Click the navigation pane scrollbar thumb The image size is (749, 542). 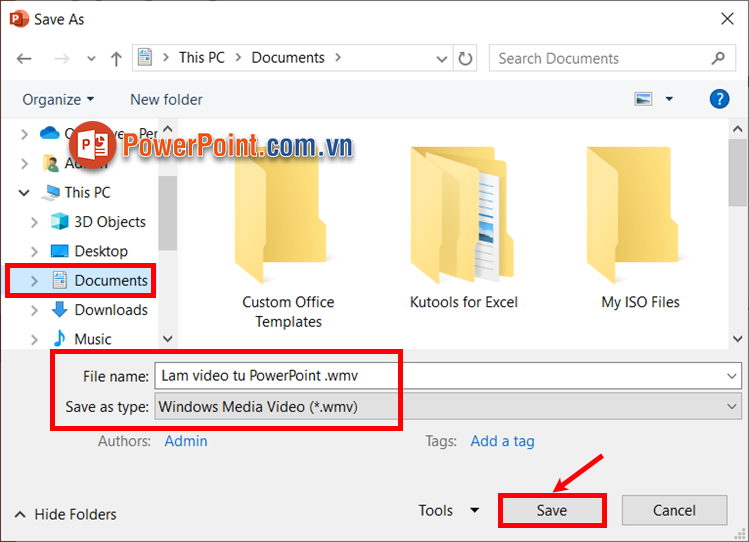[168, 213]
